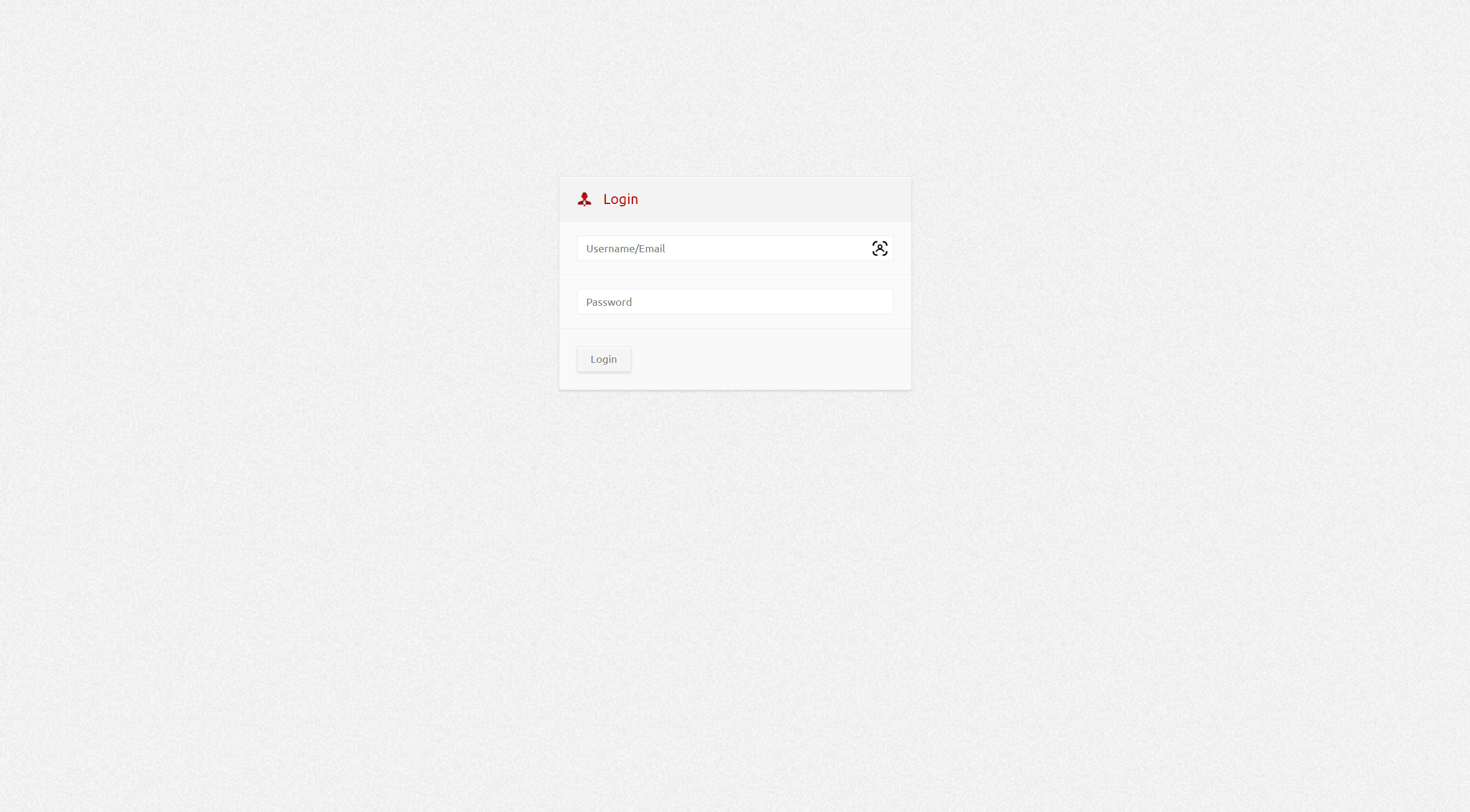This screenshot has height=812, width=1470.
Task: Click the face-scan icon in Username field
Action: tap(879, 248)
